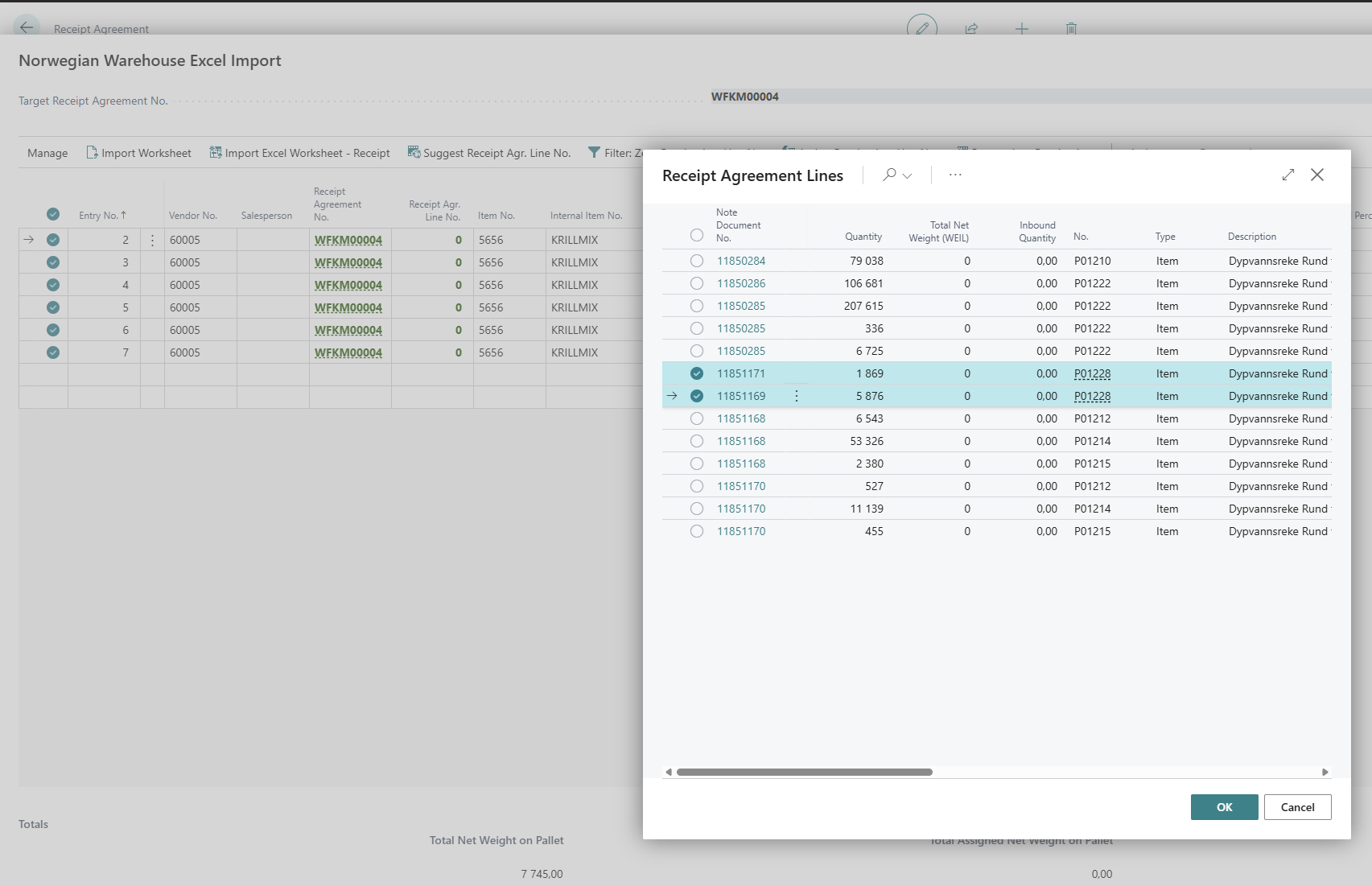Open the more options ellipsis menu
Viewport: 1372px width, 886px height.
tap(955, 175)
